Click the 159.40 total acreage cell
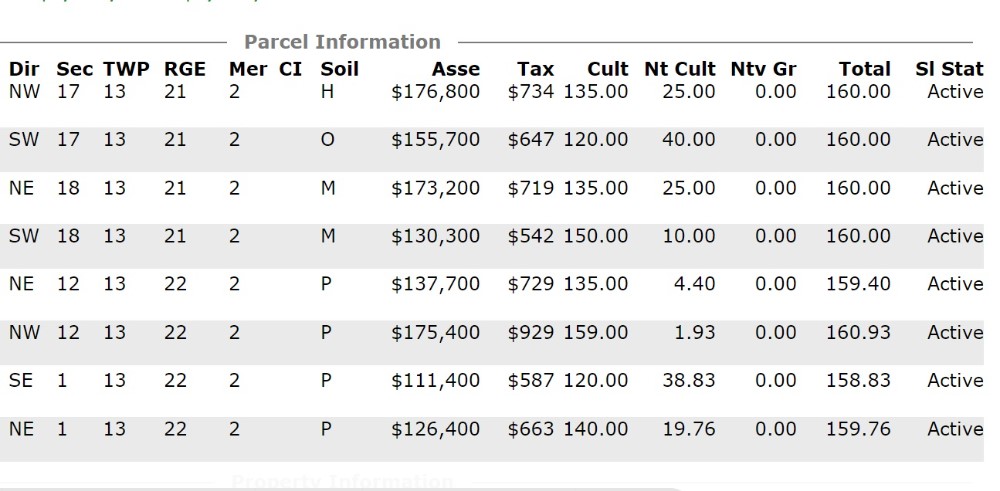This screenshot has height=491, width=1000. (x=858, y=284)
